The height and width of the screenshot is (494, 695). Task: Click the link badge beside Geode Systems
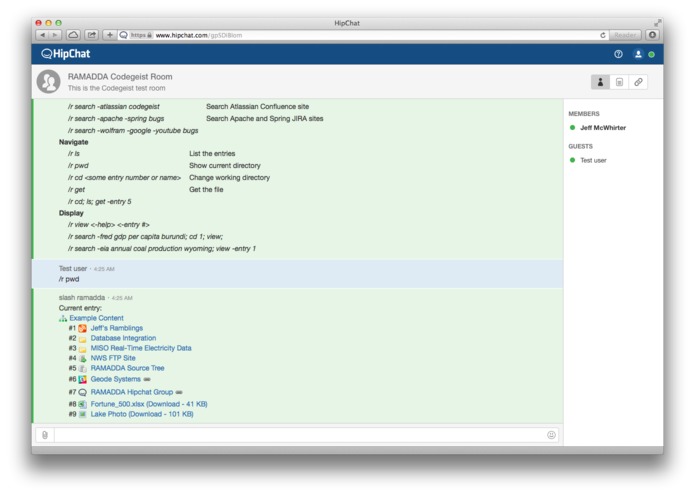[x=147, y=379]
